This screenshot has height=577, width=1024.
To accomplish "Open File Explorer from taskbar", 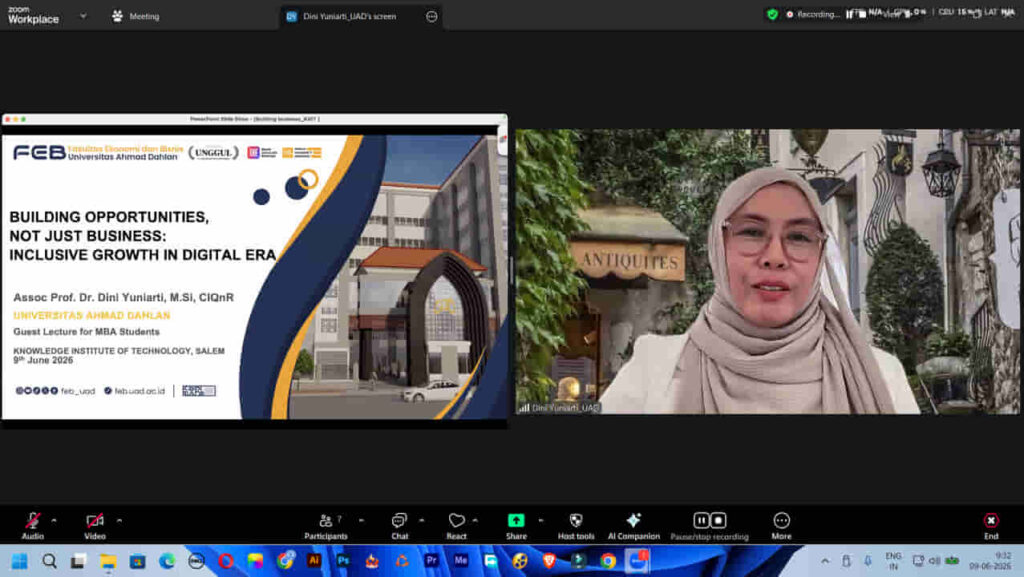I will [x=108, y=561].
